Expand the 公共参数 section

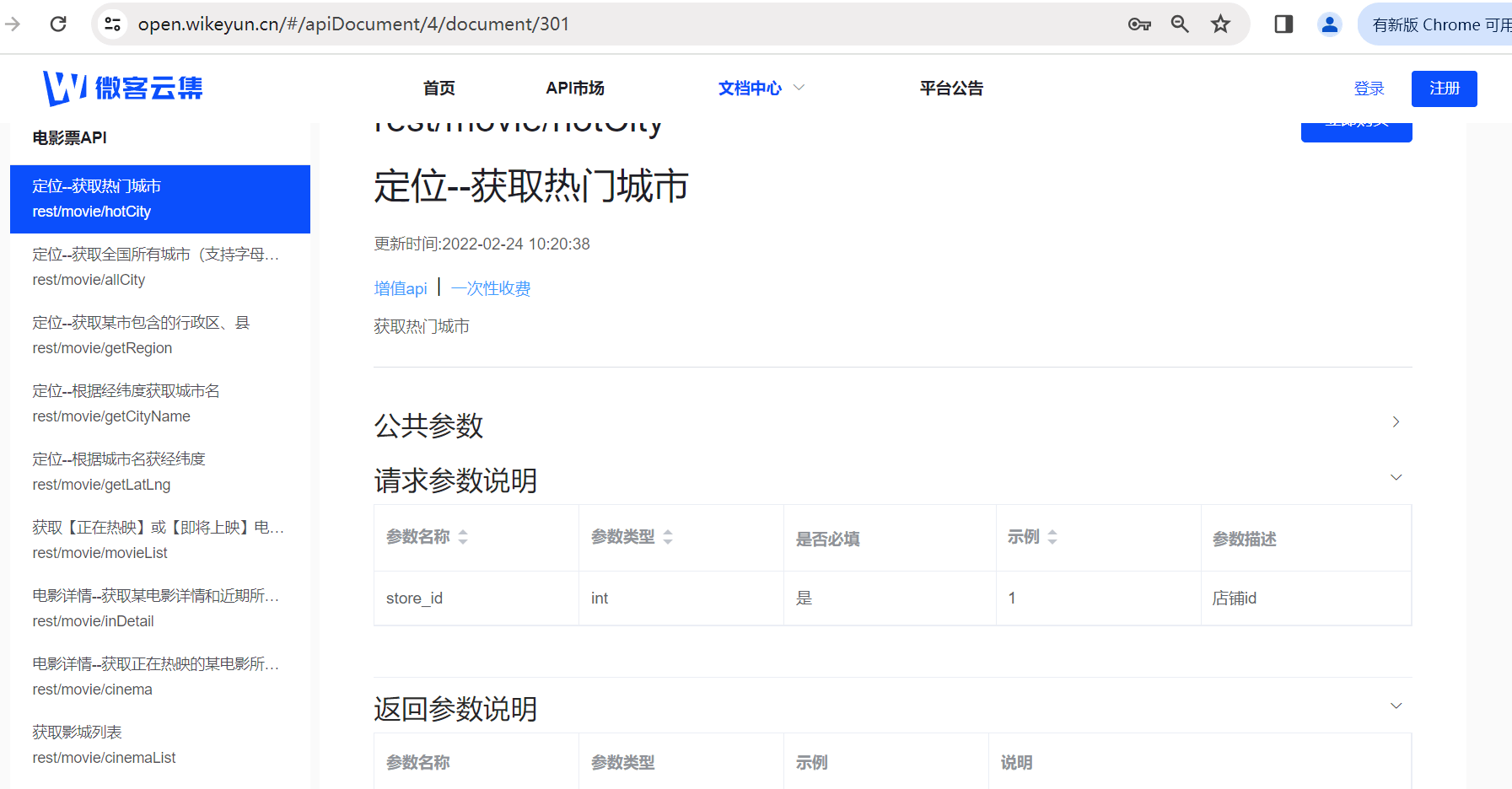click(x=1396, y=422)
